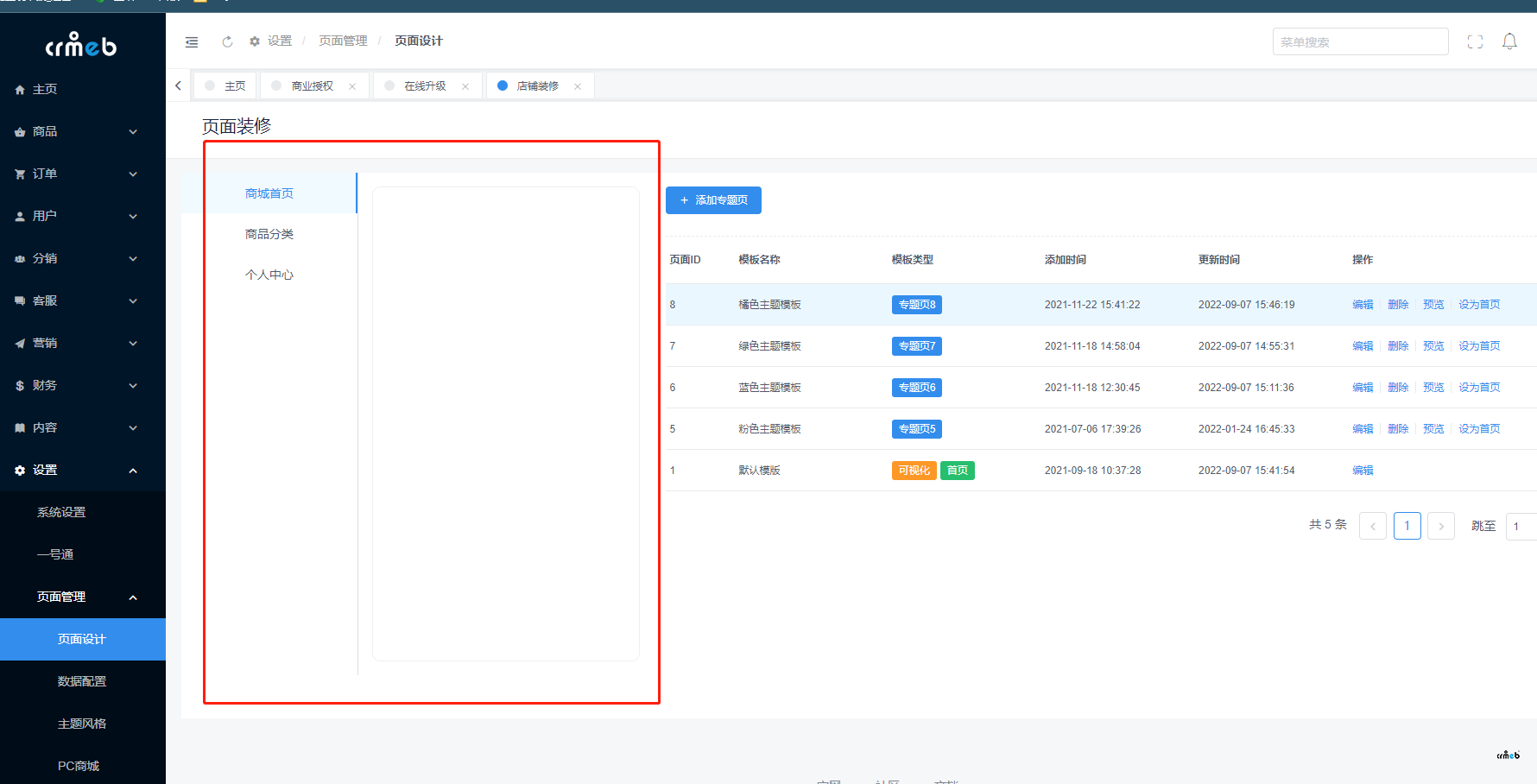
Task: Delete the 绿色主题模板 row
Action: pos(1398,346)
